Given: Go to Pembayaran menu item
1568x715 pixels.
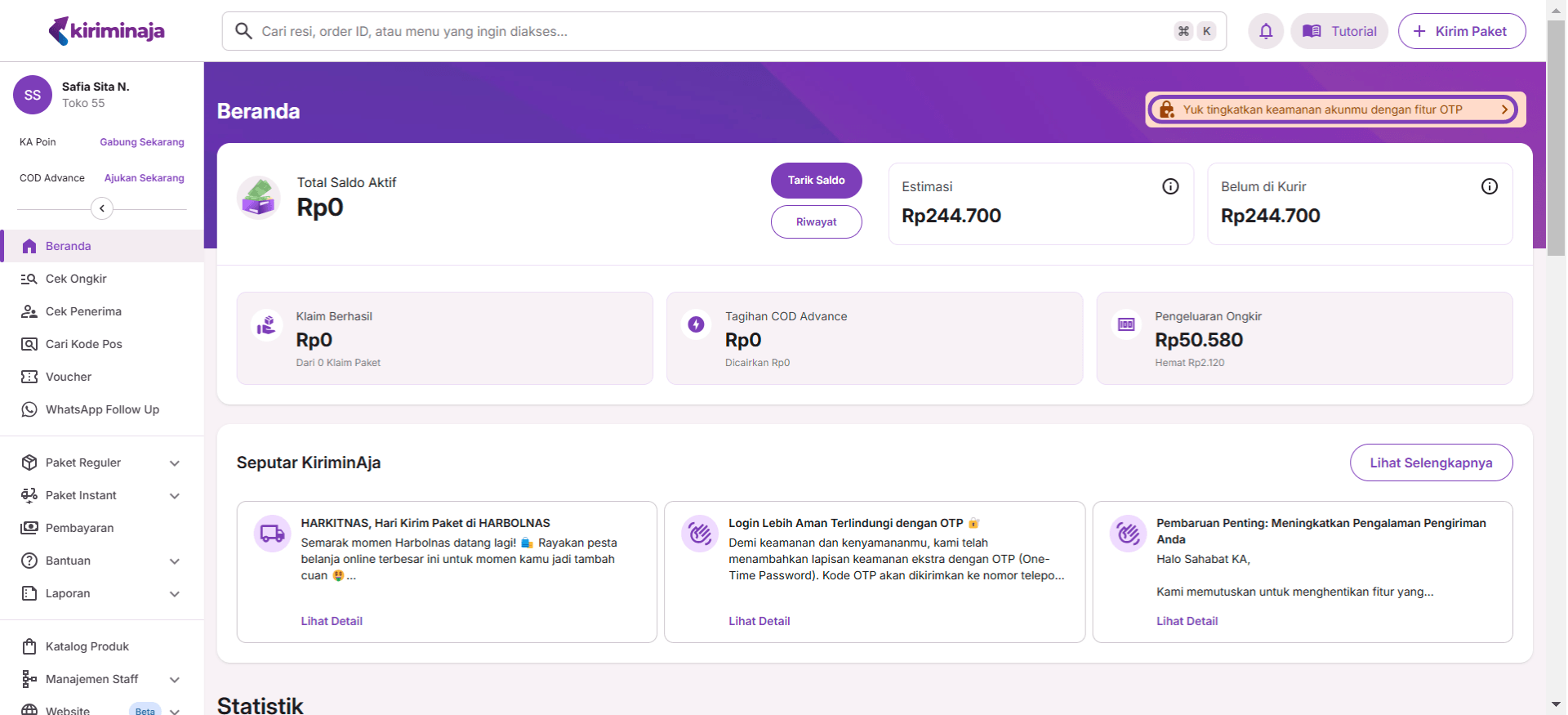Looking at the screenshot, I should coord(79,528).
